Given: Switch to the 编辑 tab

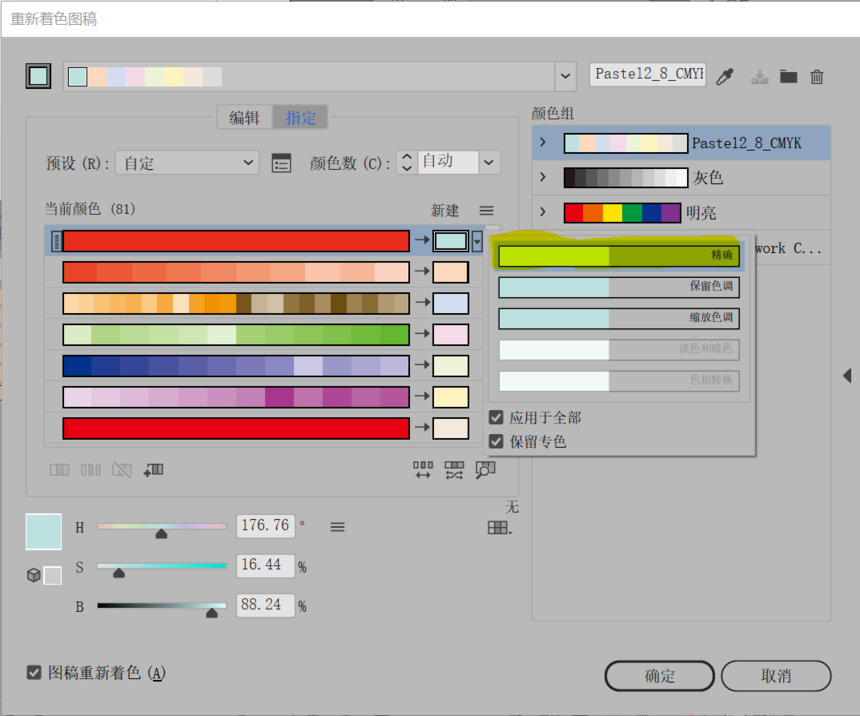Looking at the screenshot, I should pyautogui.click(x=245, y=117).
